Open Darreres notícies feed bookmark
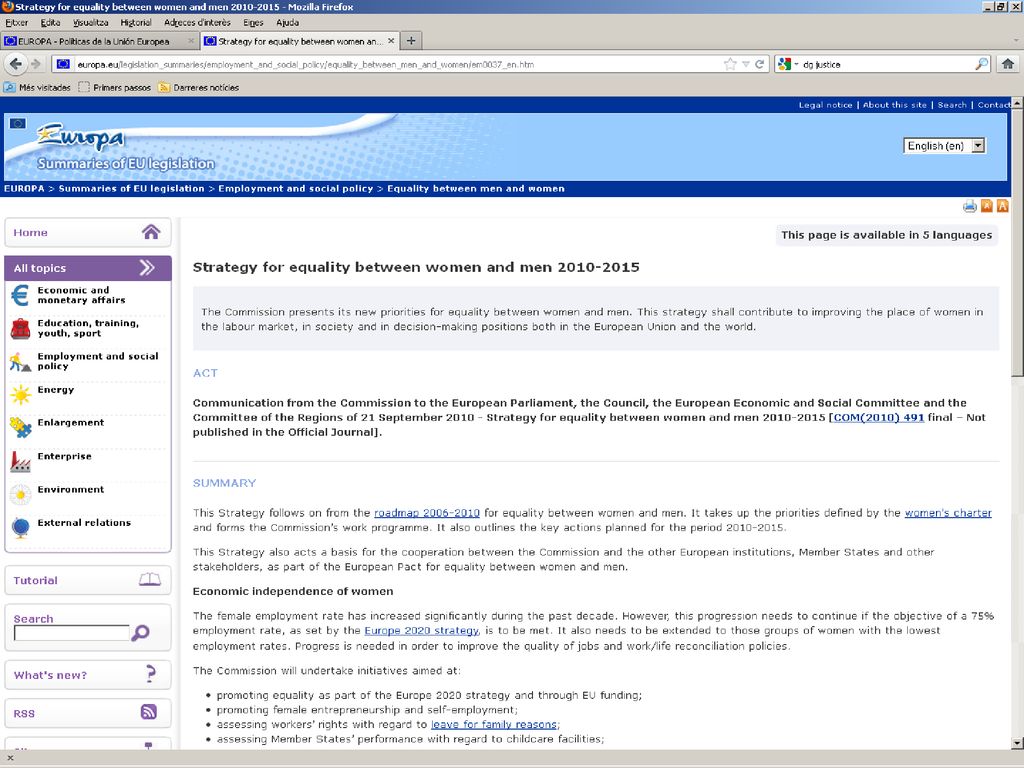Image resolution: width=1024 pixels, height=768 pixels. (199, 87)
